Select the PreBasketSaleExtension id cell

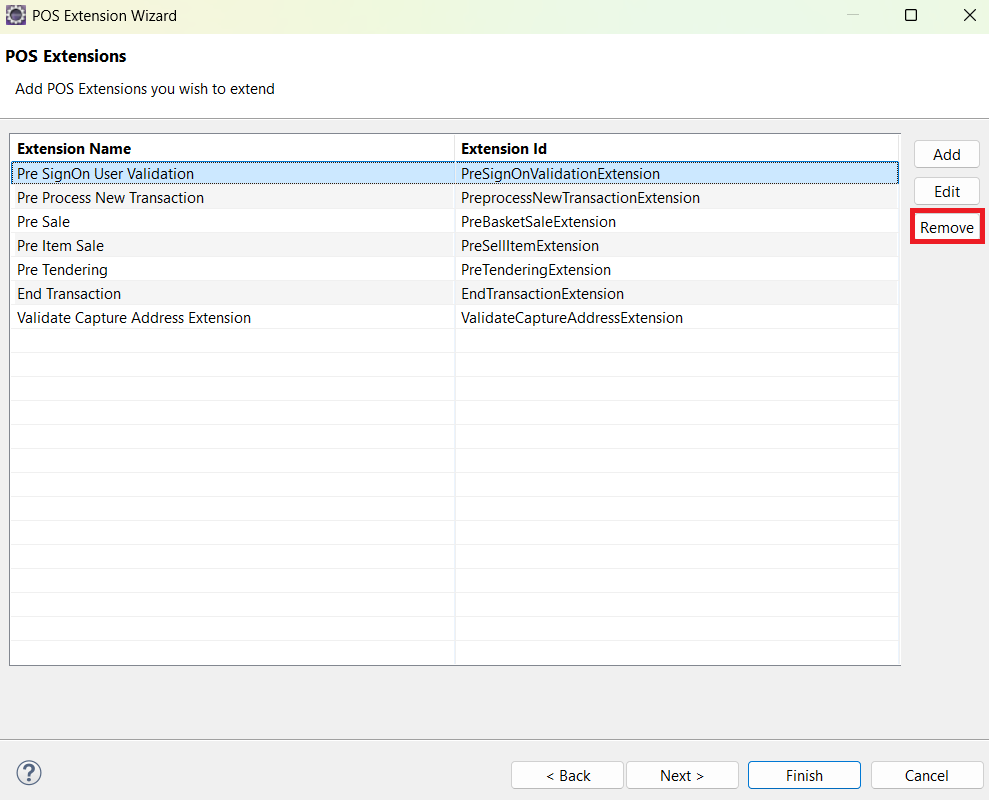tap(538, 221)
